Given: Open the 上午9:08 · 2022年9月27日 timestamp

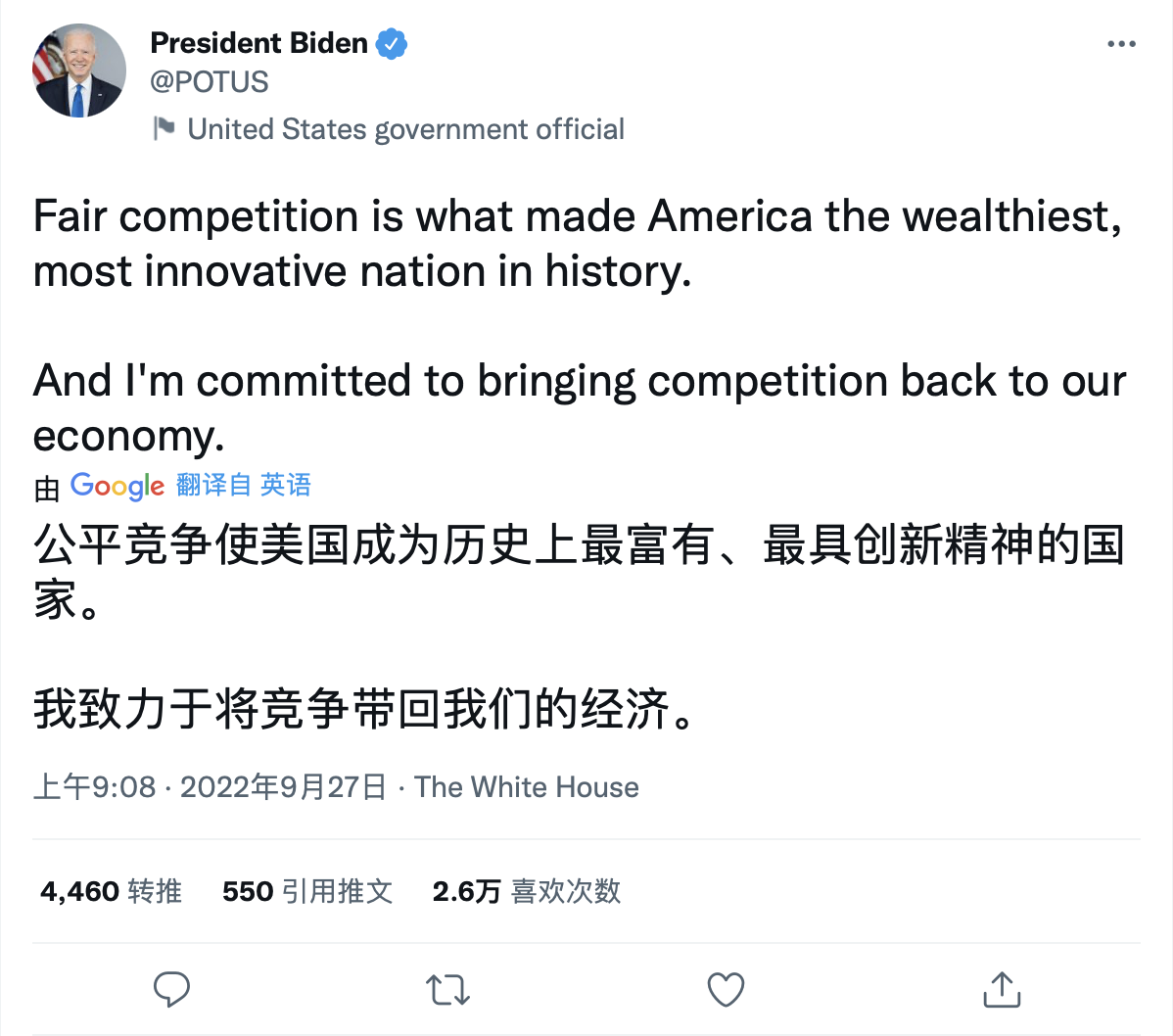Looking at the screenshot, I should (211, 787).
